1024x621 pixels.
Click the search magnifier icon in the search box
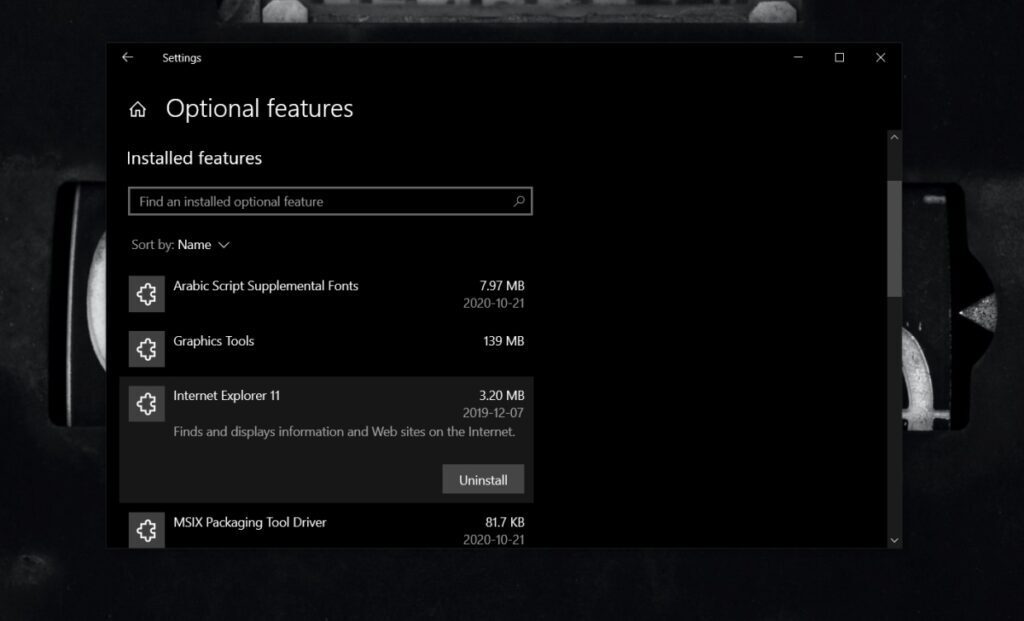tap(518, 200)
